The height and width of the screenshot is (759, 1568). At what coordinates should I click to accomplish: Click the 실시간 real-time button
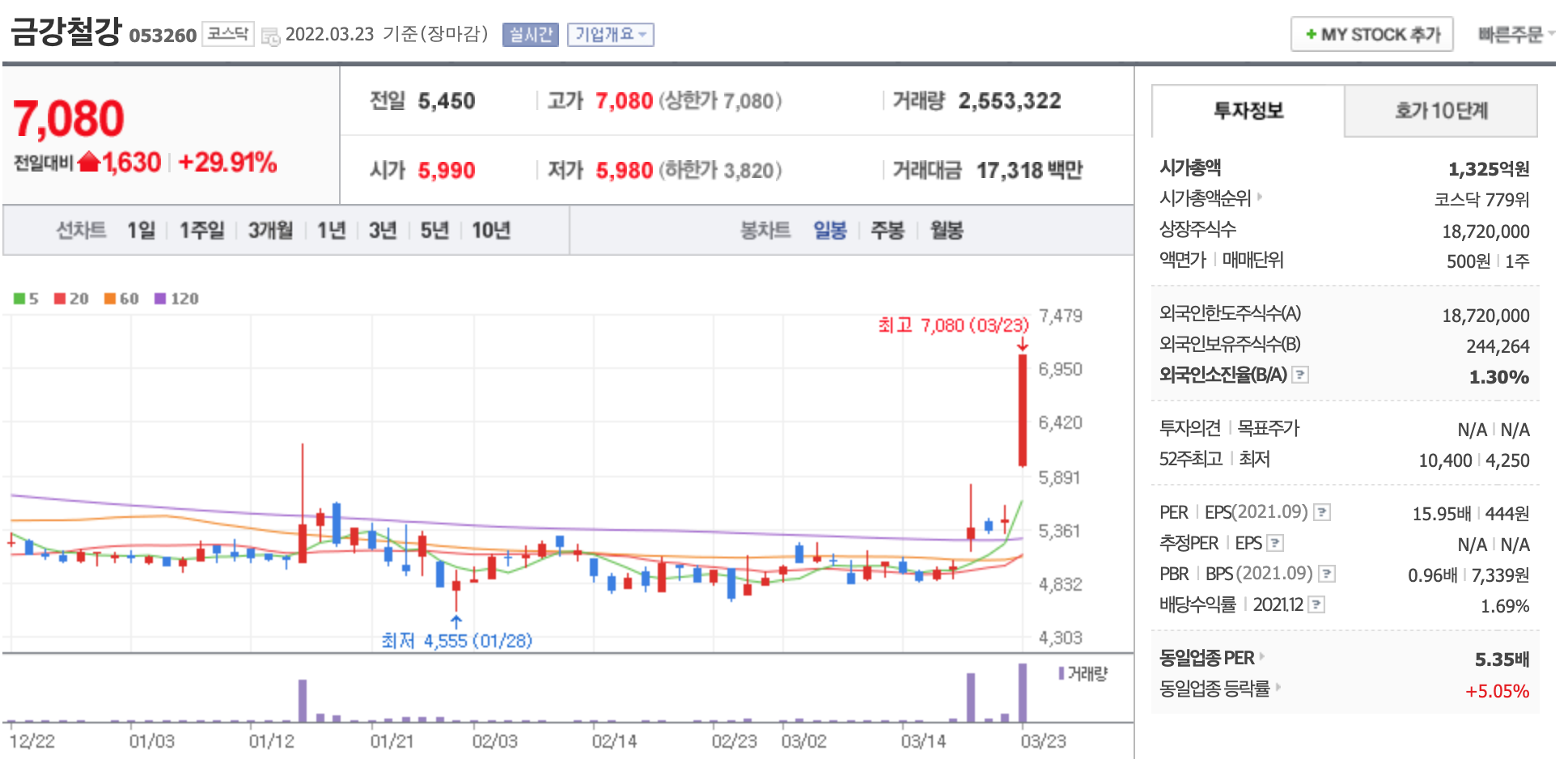point(531,35)
